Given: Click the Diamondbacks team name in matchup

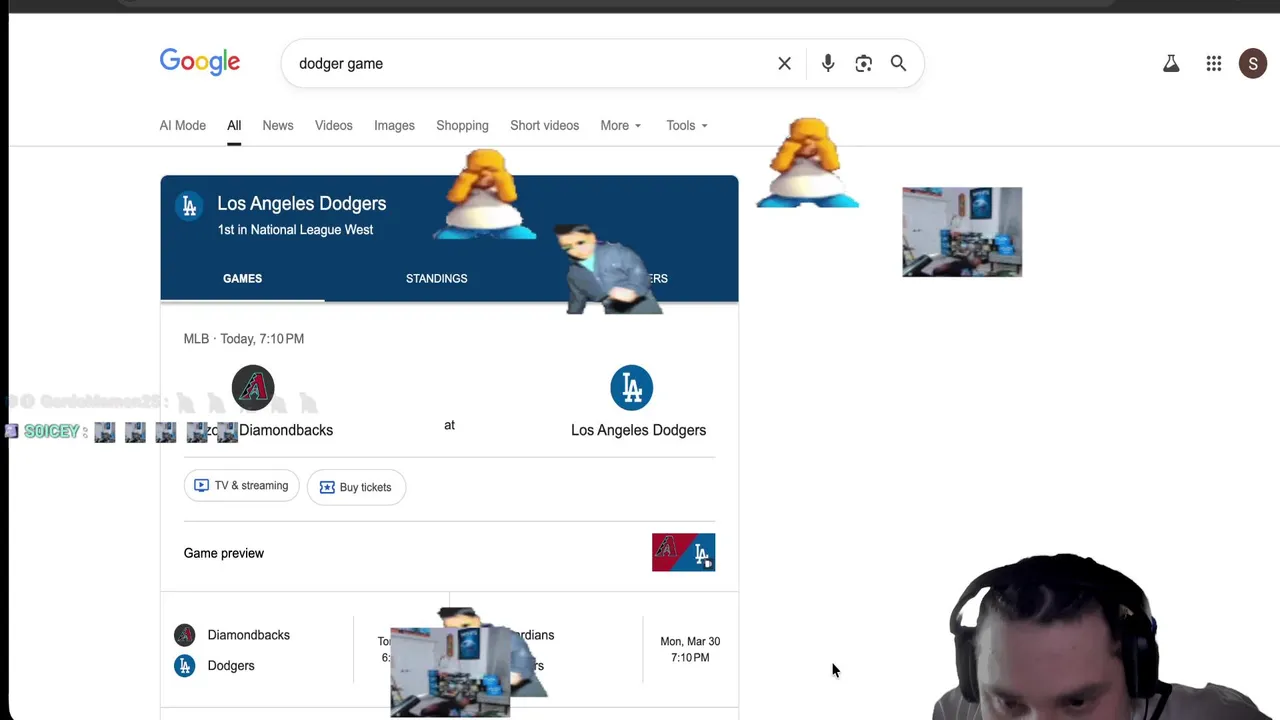Looking at the screenshot, I should pyautogui.click(x=286, y=430).
